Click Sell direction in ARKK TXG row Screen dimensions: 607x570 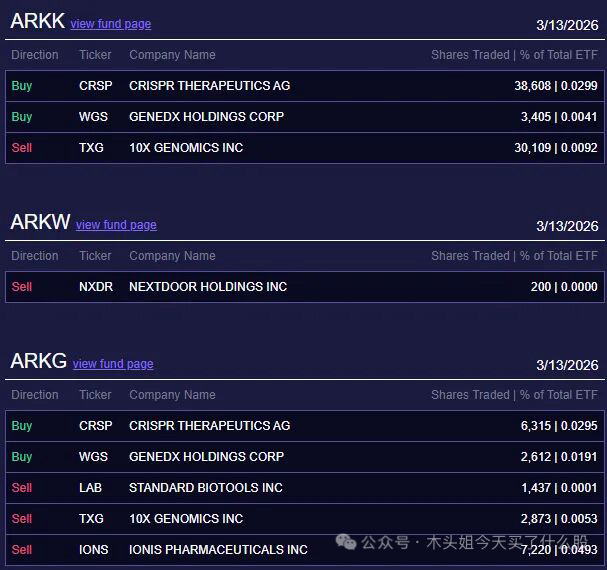coord(22,148)
